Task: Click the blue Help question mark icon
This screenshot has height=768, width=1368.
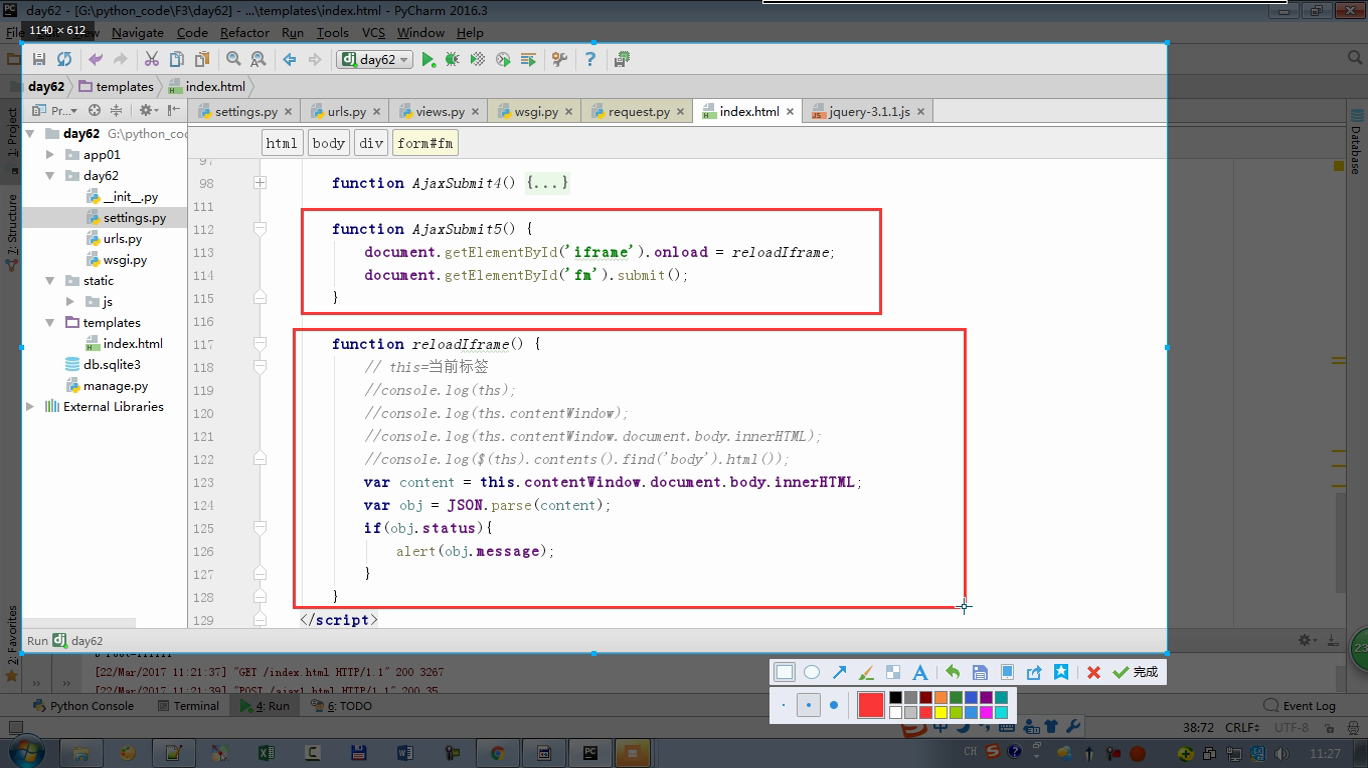Action: tap(590, 60)
